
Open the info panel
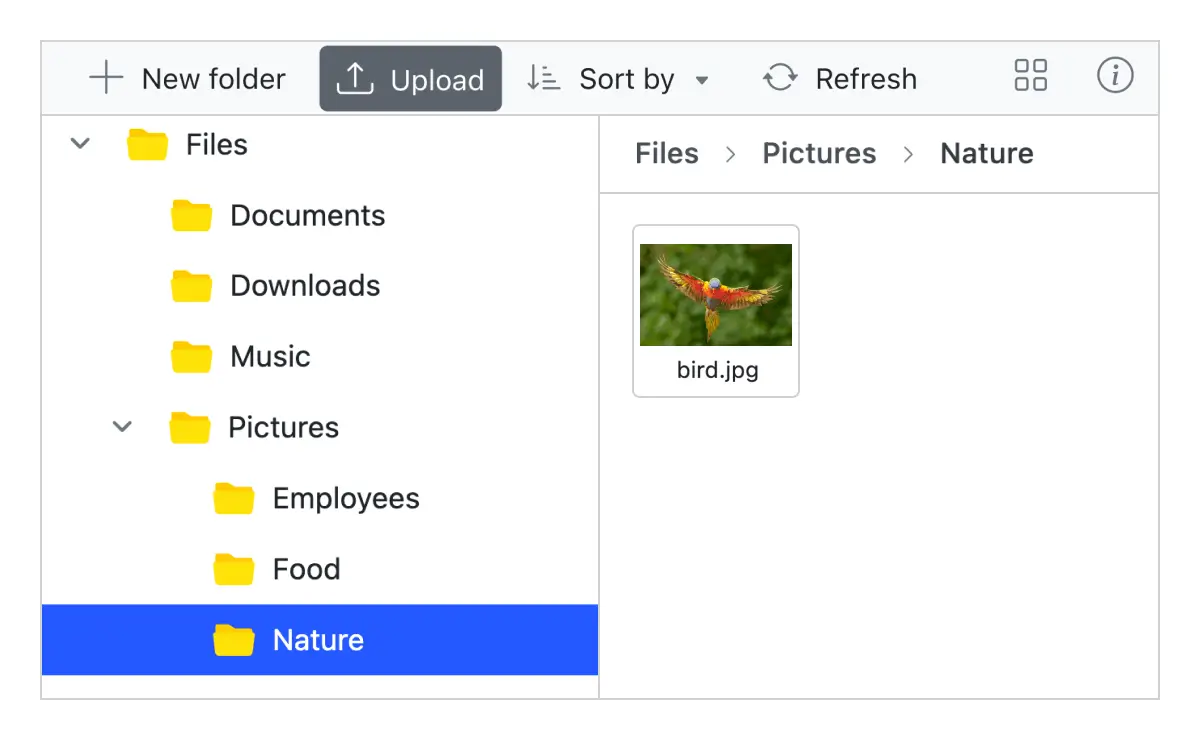pos(1115,77)
